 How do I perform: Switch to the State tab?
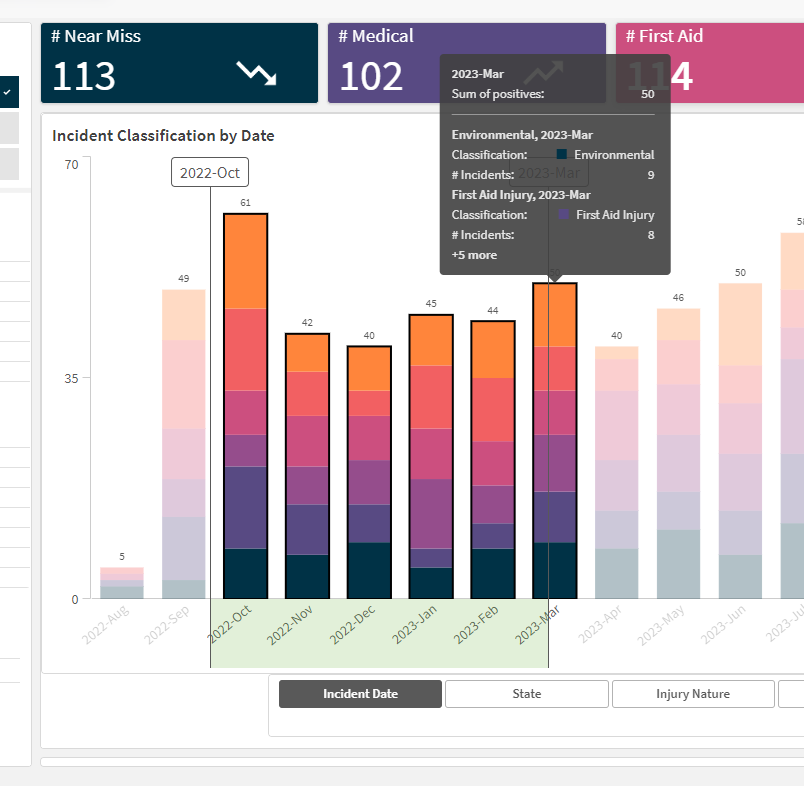click(x=527, y=694)
